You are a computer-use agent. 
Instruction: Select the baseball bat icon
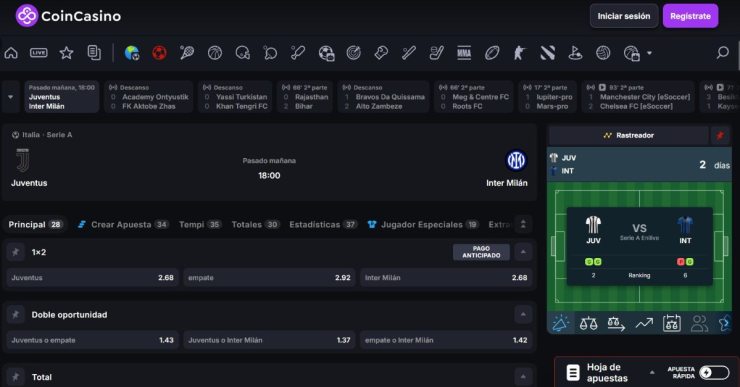click(409, 53)
